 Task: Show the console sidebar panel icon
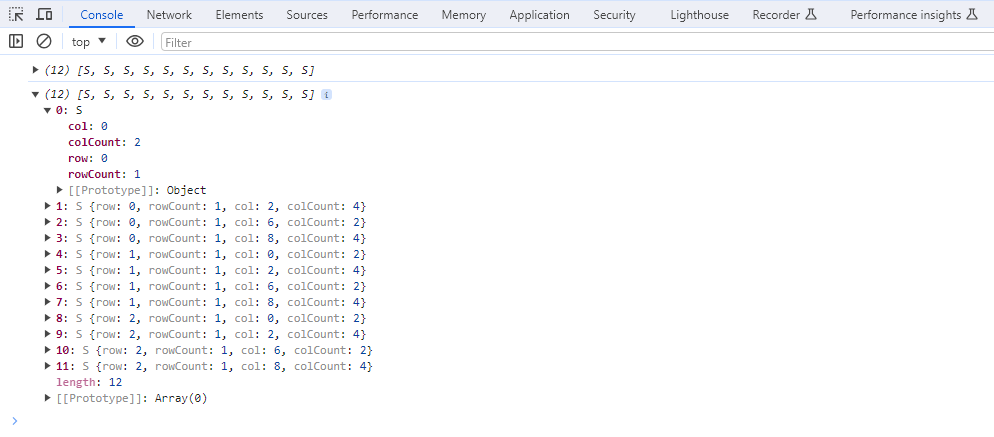click(x=16, y=42)
